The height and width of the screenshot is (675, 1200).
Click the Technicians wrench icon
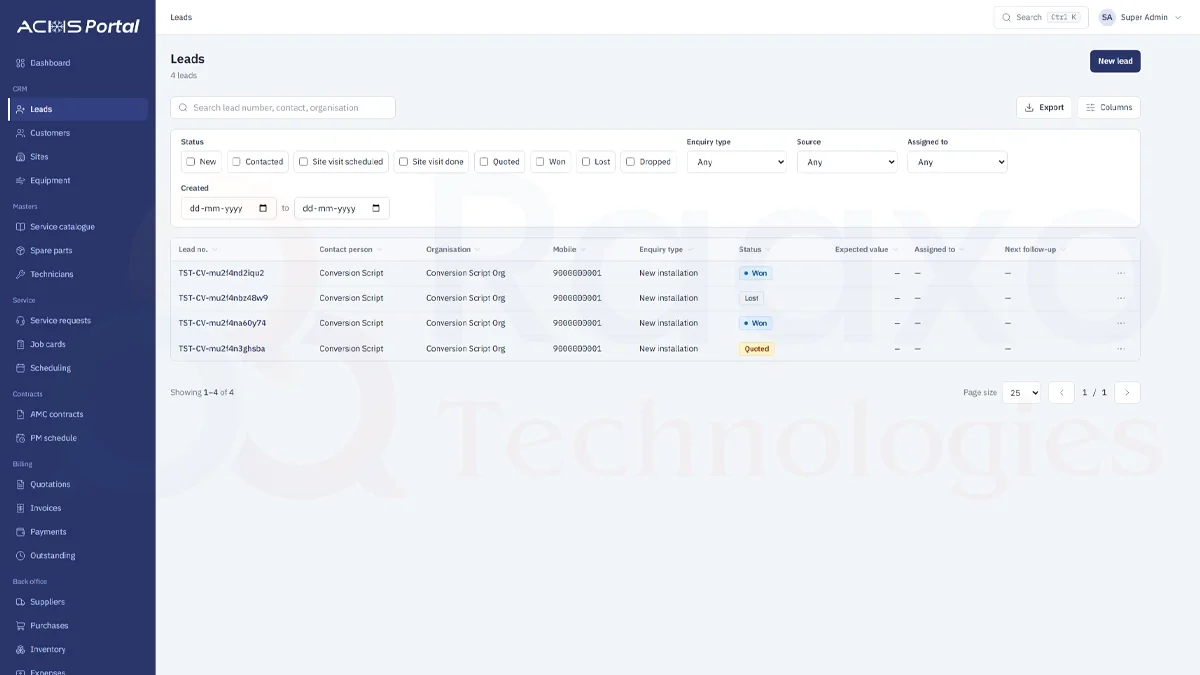coord(20,274)
